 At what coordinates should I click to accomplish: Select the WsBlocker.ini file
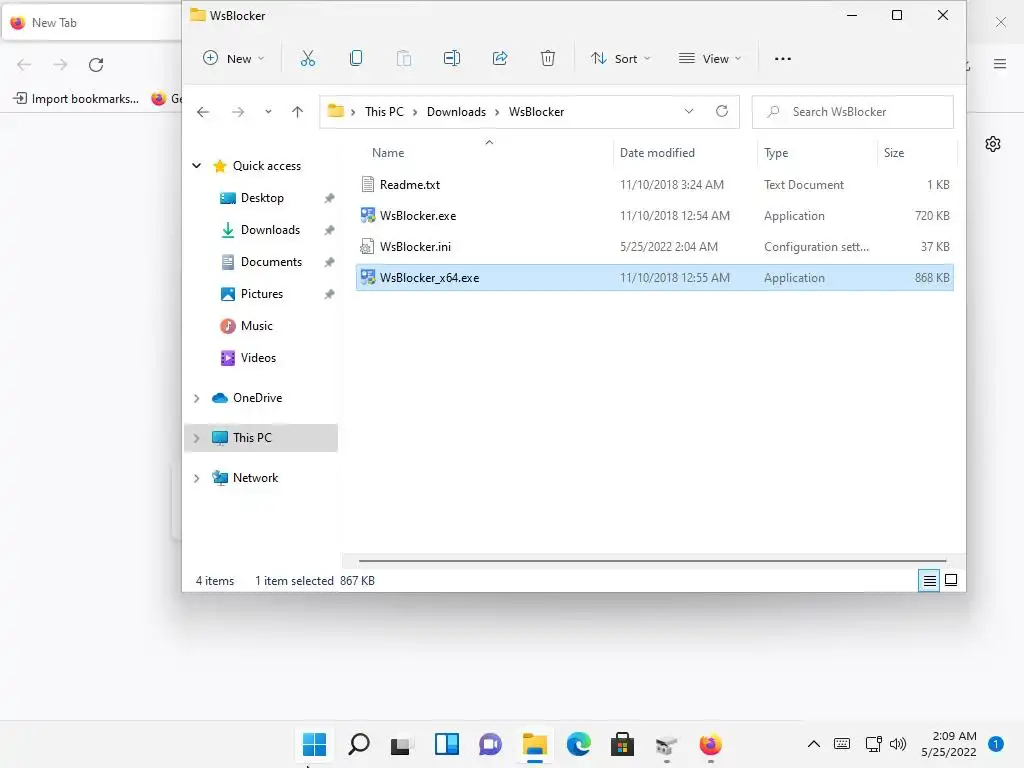[654, 247]
